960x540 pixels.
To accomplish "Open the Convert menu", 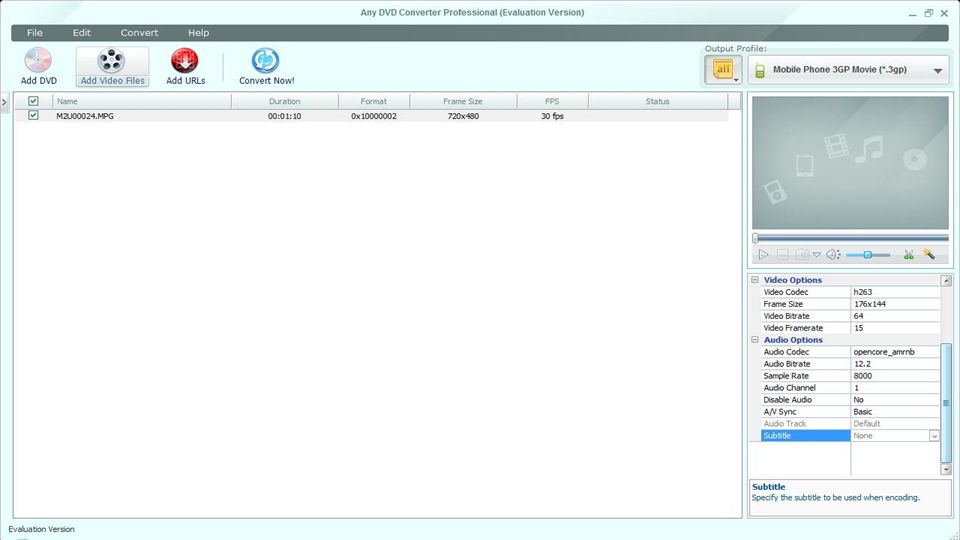I will pos(139,32).
